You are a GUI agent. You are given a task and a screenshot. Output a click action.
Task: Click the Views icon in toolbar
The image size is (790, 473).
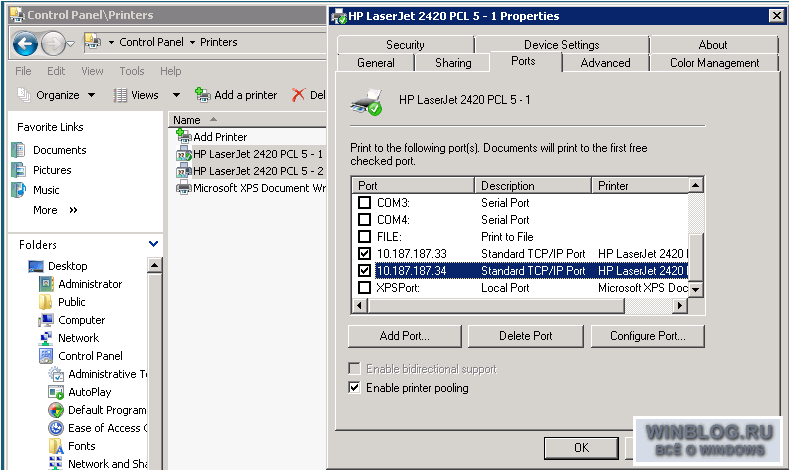pos(120,95)
